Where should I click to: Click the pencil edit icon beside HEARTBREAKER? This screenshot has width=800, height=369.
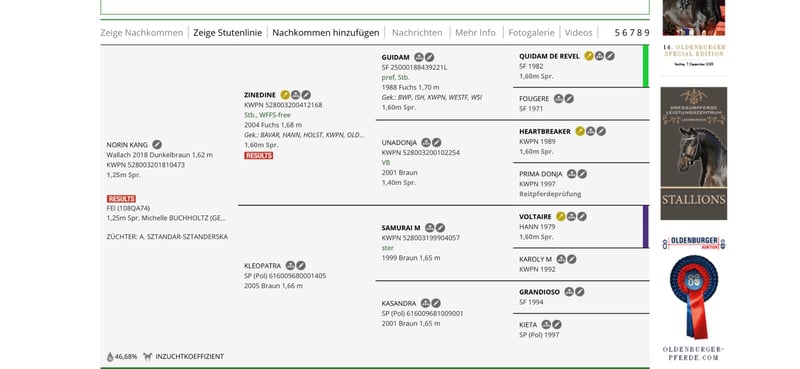[601, 131]
